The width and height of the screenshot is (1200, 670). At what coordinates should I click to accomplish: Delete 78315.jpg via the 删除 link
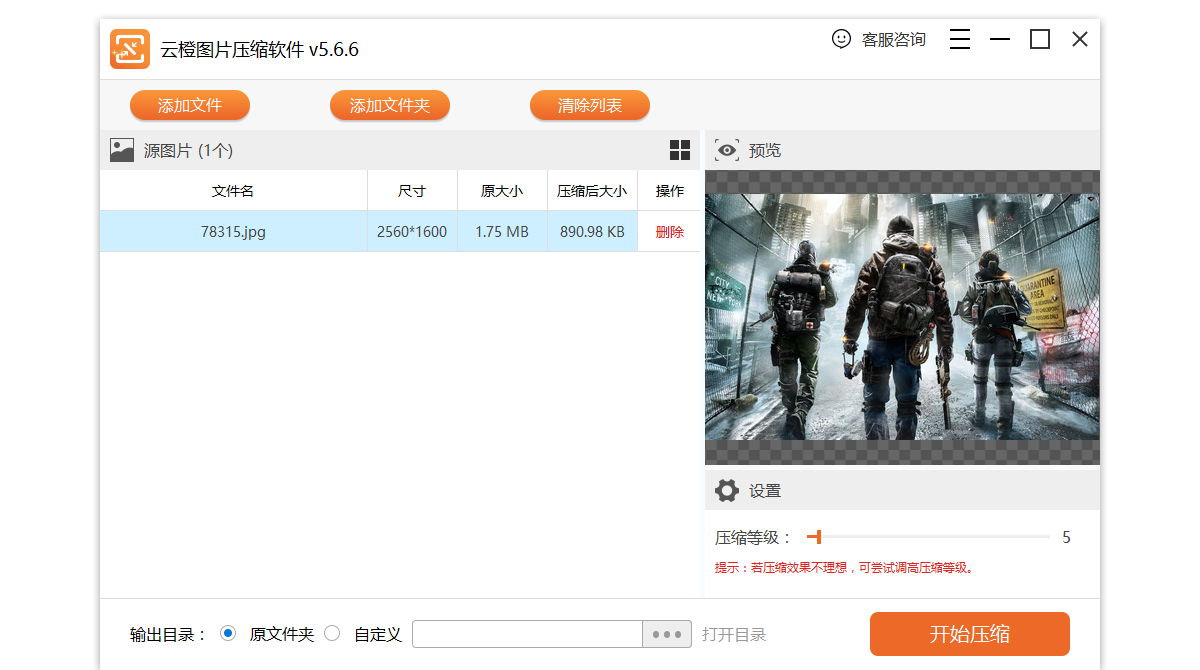pyautogui.click(x=670, y=231)
